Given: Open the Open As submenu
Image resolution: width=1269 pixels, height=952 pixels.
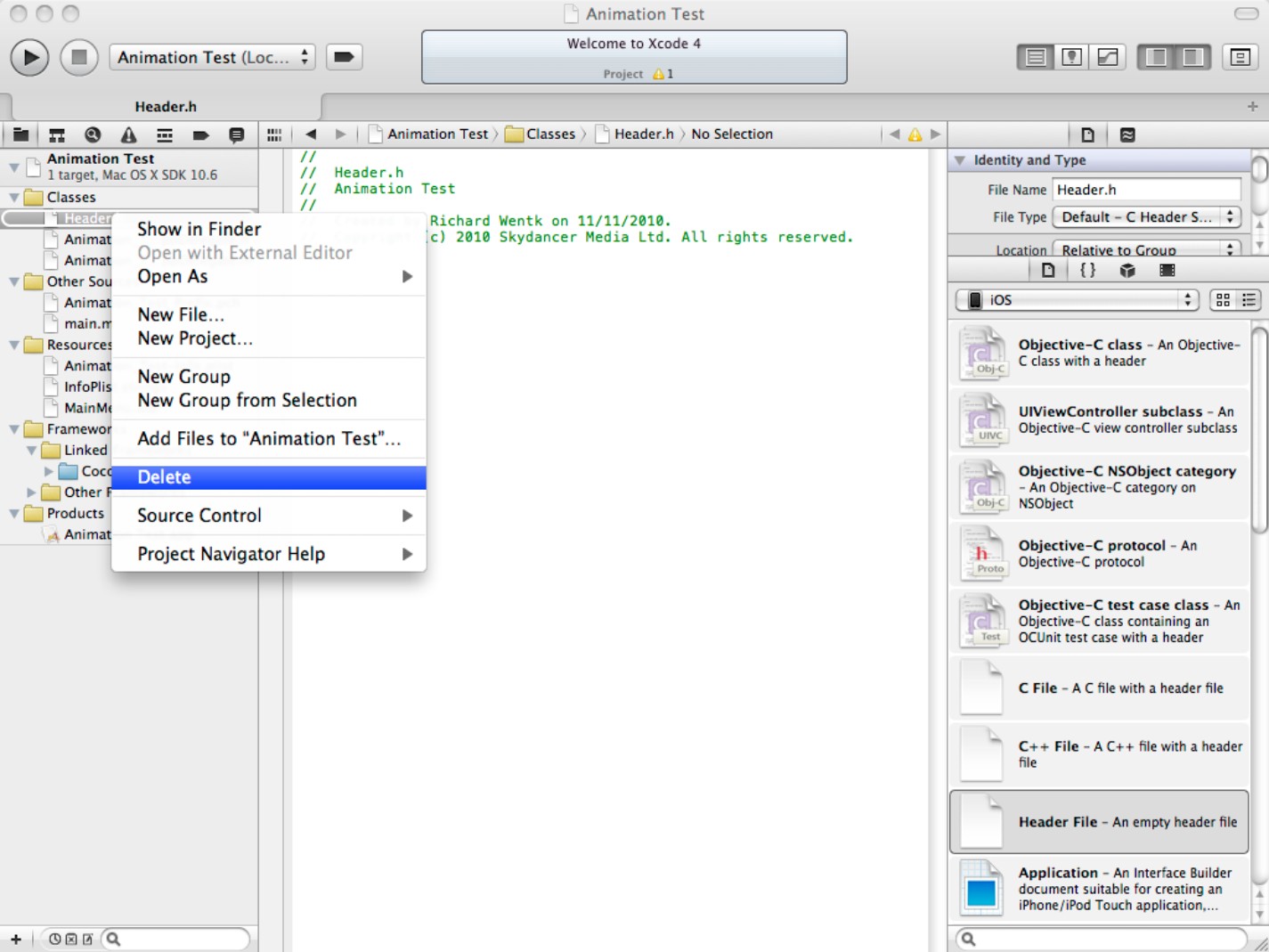Looking at the screenshot, I should pos(268,276).
